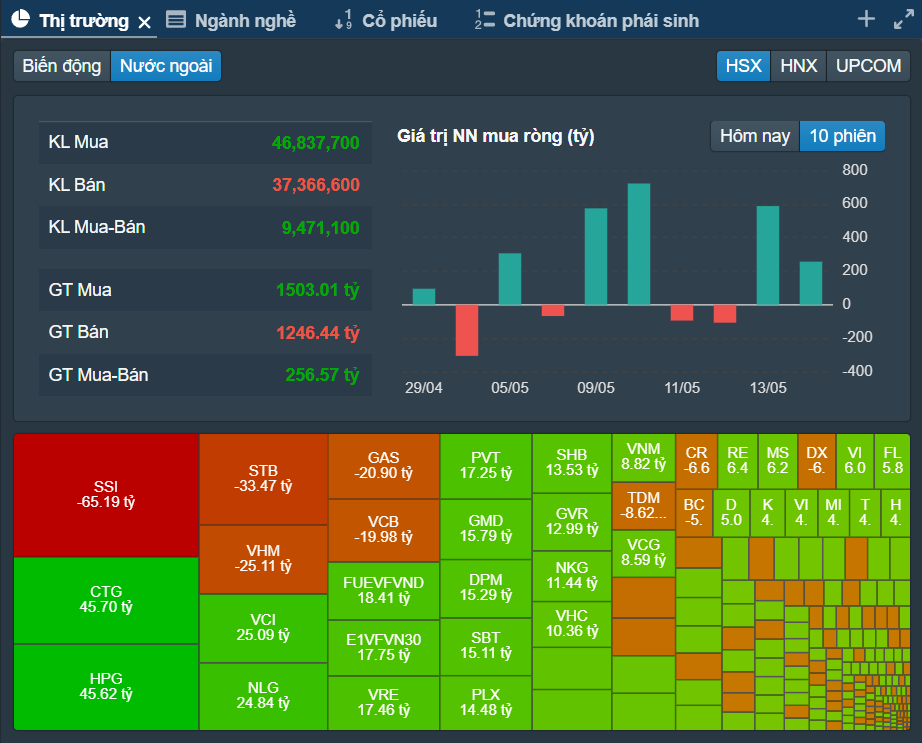Click the pie chart icon on Thị trường tab

pyautogui.click(x=20, y=20)
